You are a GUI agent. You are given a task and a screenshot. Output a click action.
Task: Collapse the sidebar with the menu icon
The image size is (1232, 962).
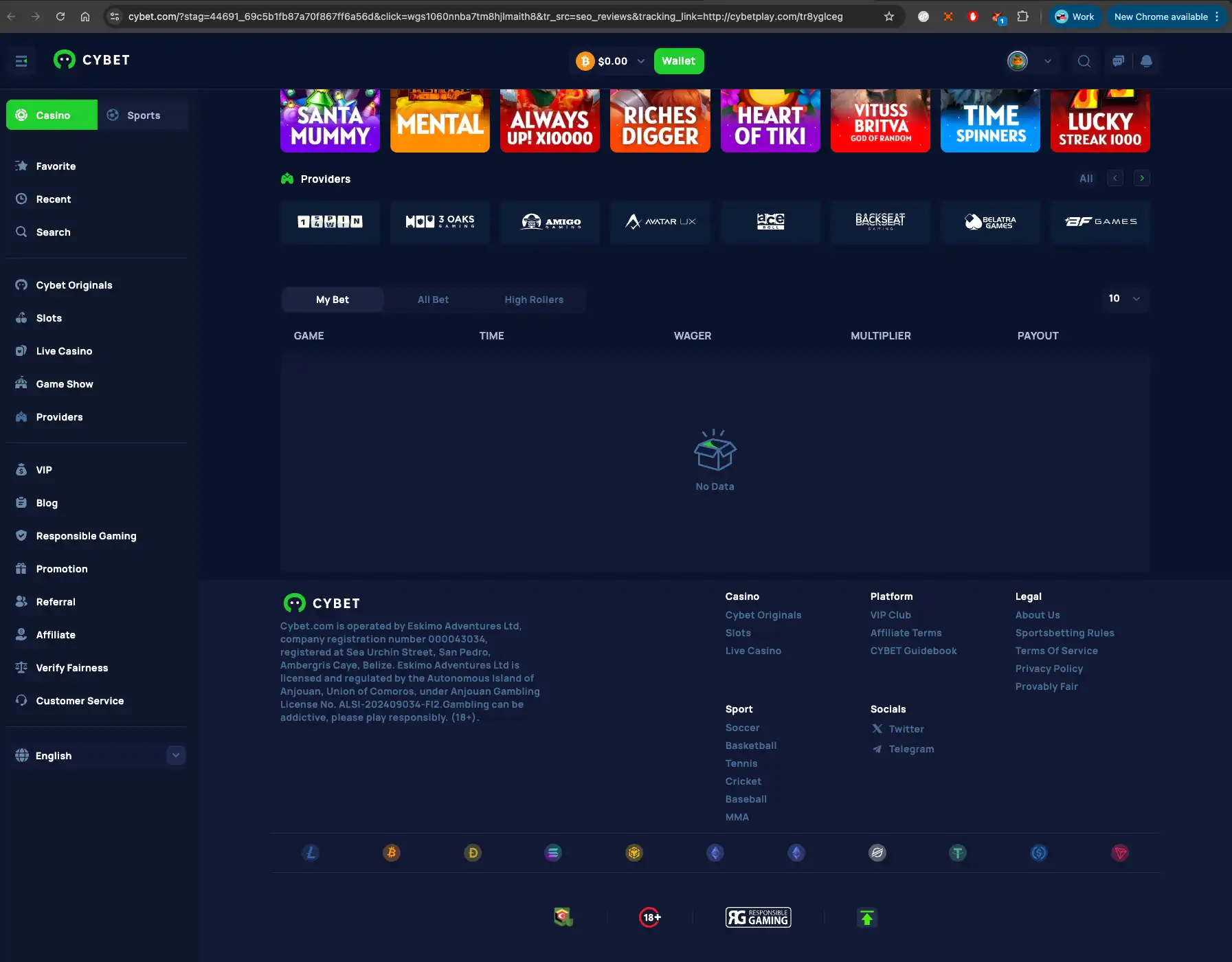(x=21, y=61)
